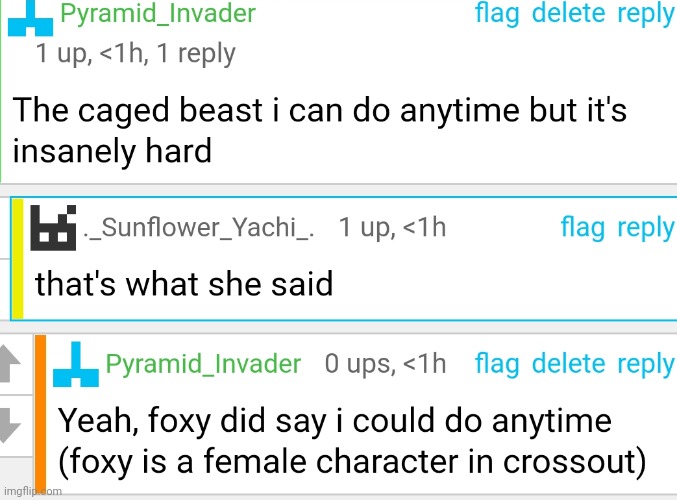677x500 pixels.
Task: Reply to the "caged beast" comment
Action: pos(645,14)
